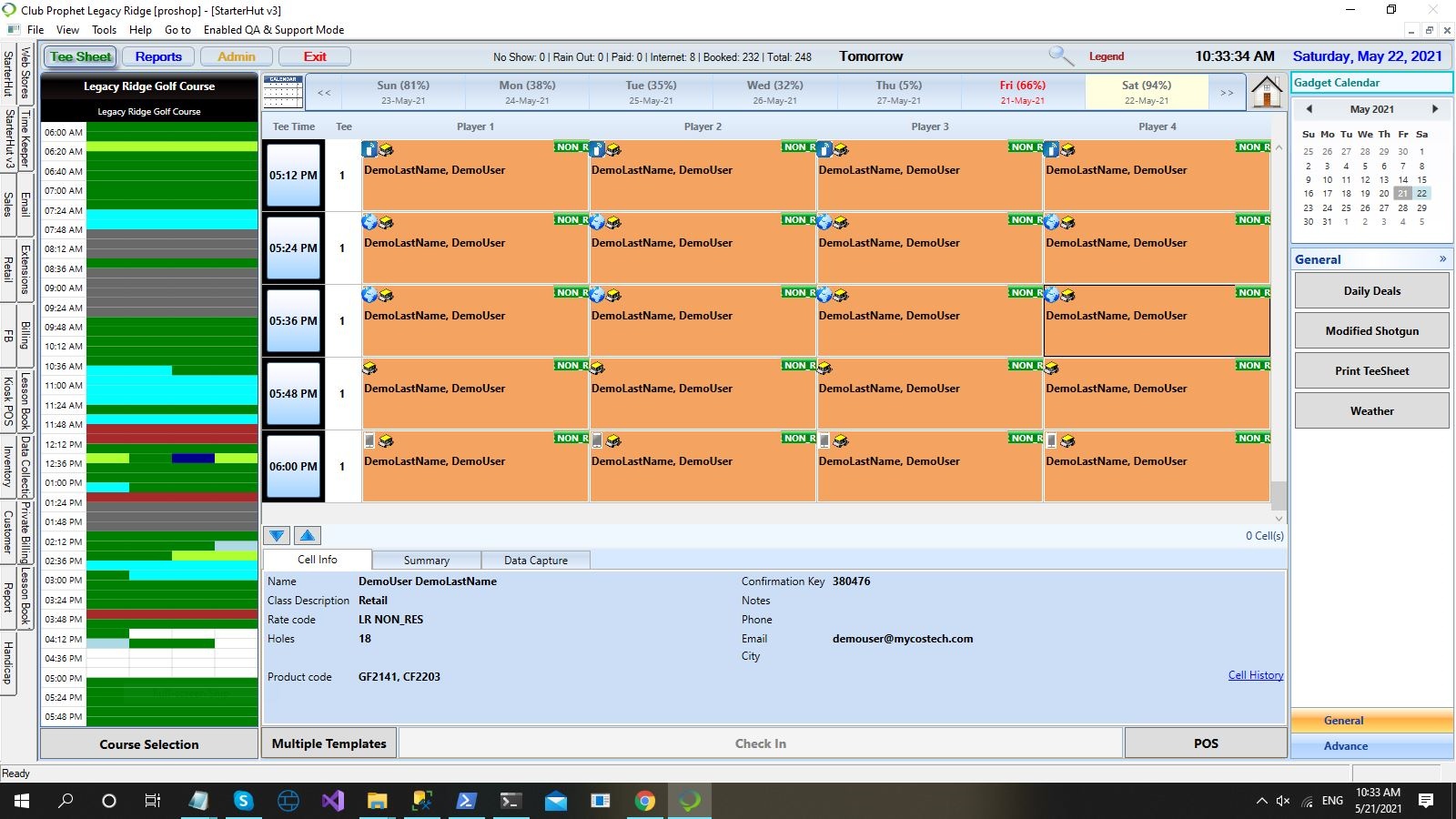The image size is (1456, 819).
Task: Open the calendar date picker icon
Action: tap(283, 92)
